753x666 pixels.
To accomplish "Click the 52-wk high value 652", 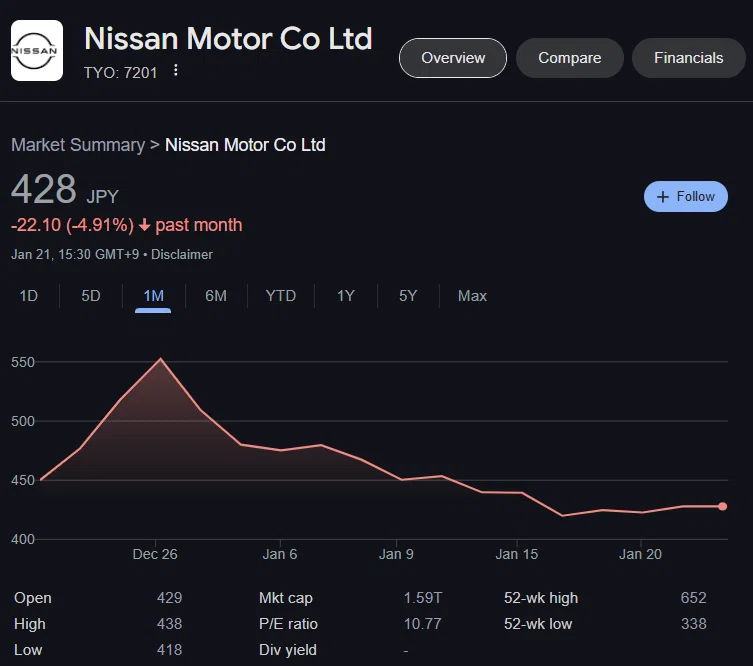I will tap(693, 598).
